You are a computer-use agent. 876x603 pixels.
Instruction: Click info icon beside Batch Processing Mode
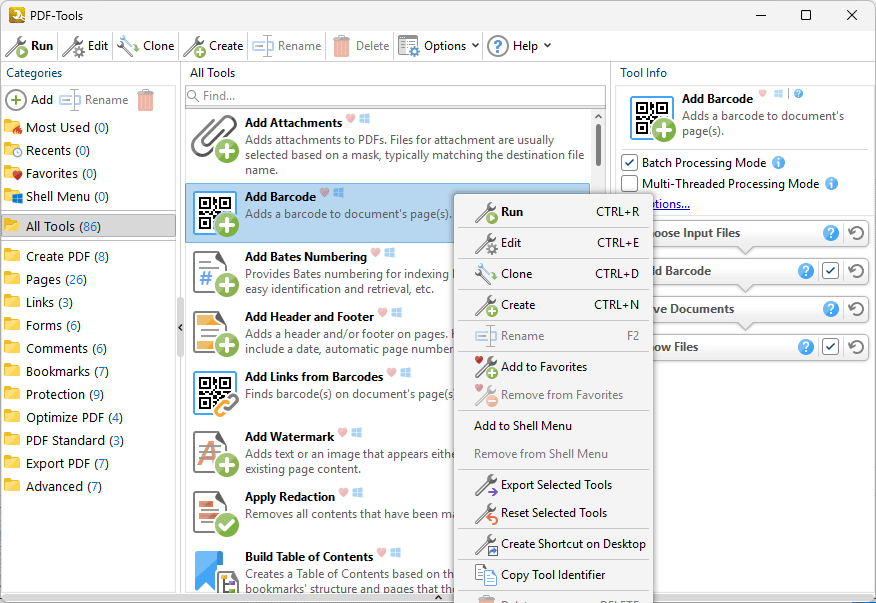click(x=778, y=163)
